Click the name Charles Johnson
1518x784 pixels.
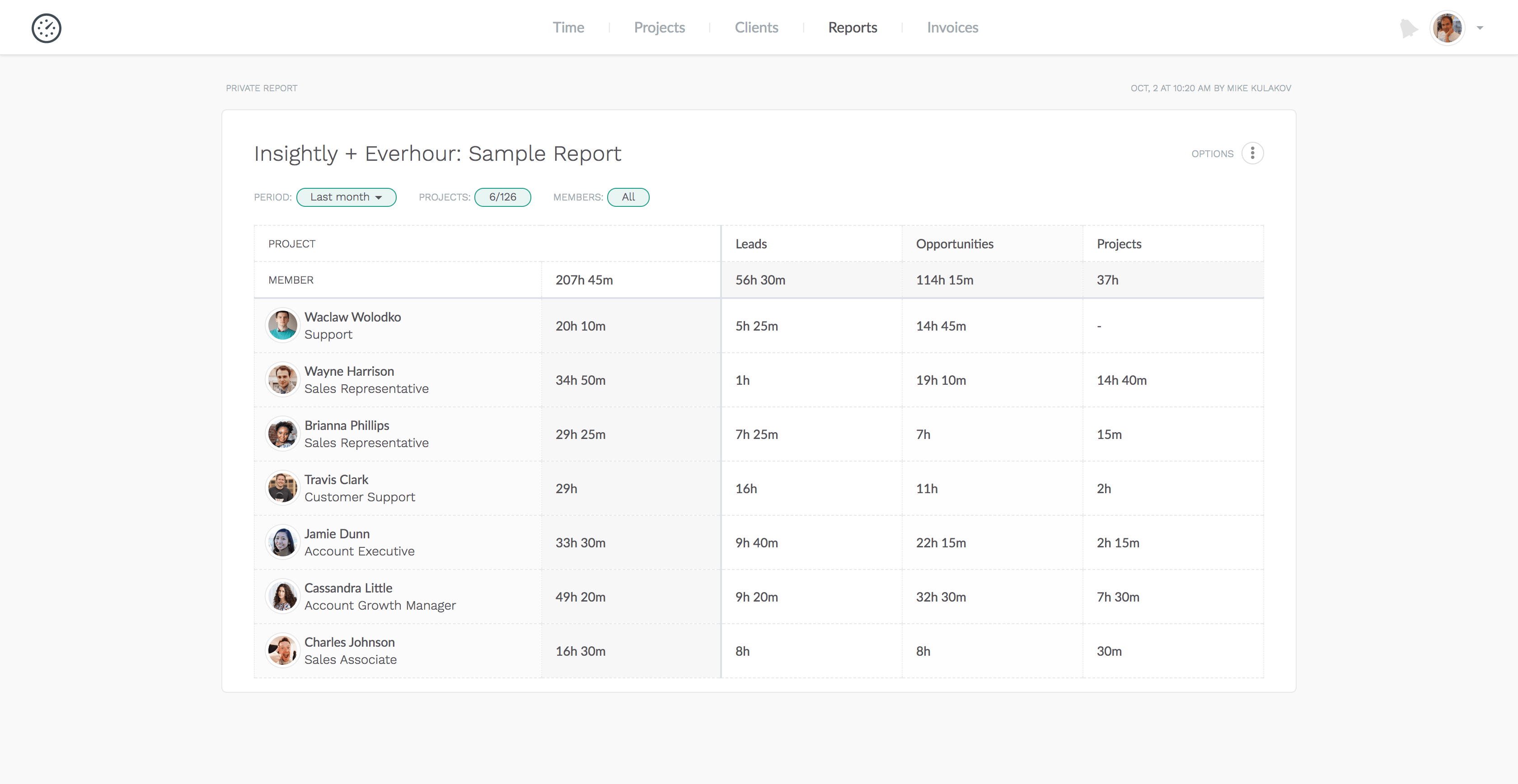click(x=349, y=642)
